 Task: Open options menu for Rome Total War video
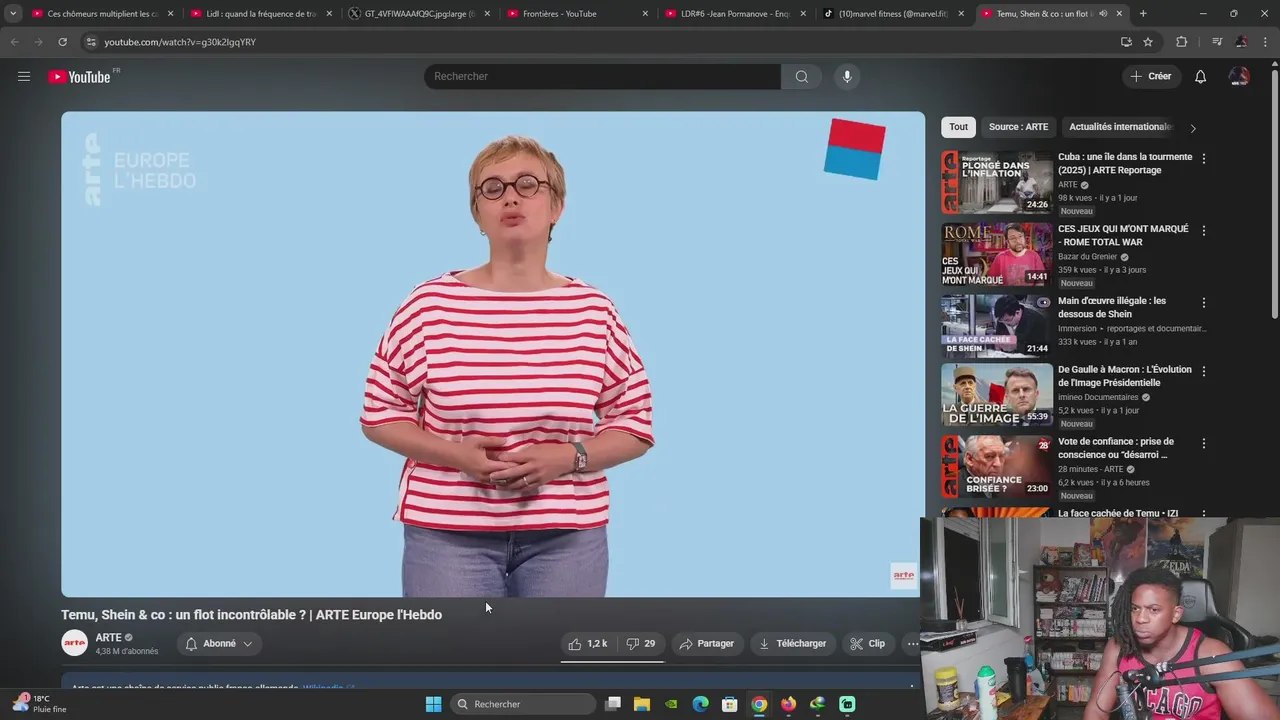click(1203, 230)
